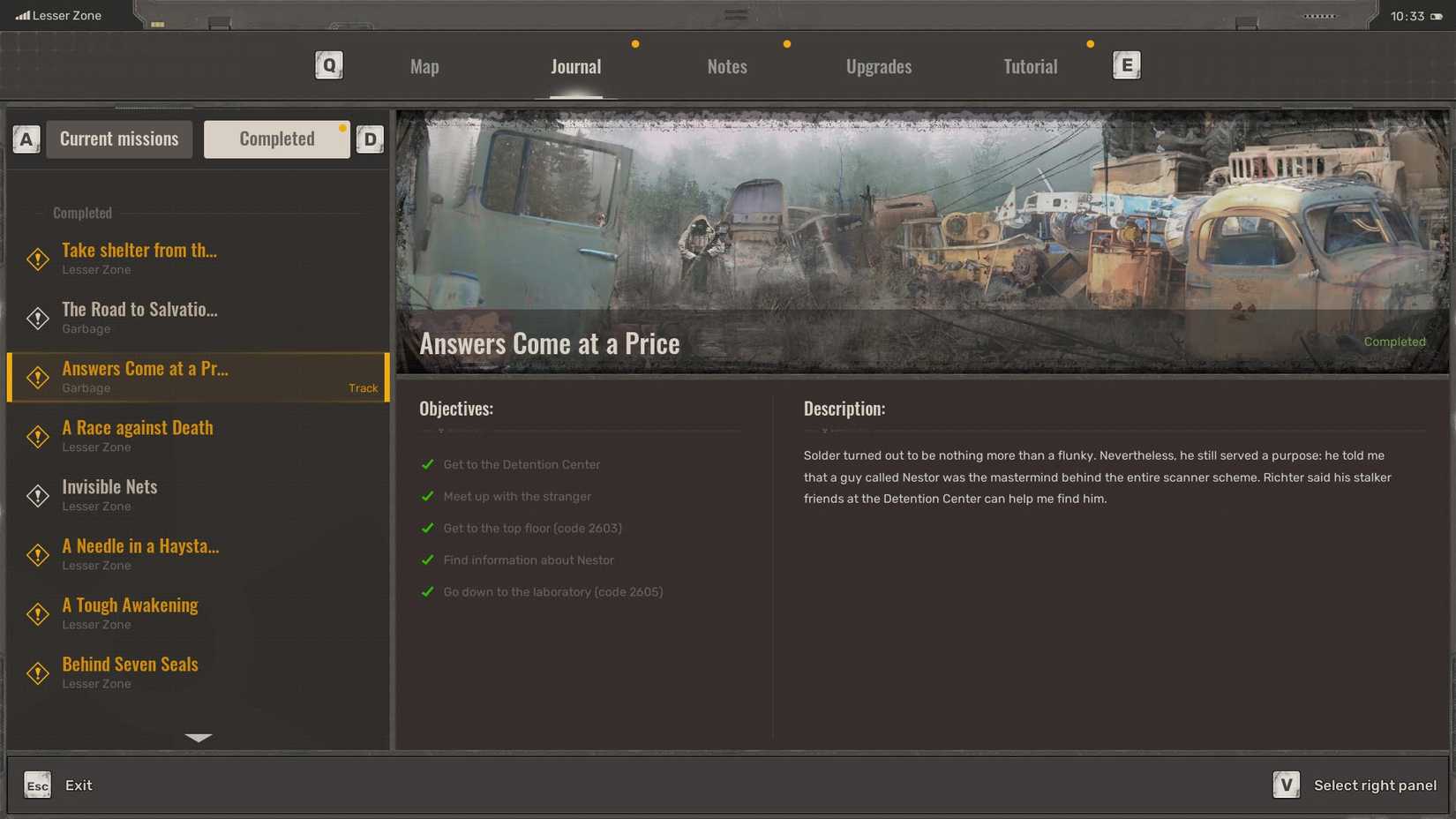
Task: Click the A key icon beside Current missions
Action: tap(26, 139)
